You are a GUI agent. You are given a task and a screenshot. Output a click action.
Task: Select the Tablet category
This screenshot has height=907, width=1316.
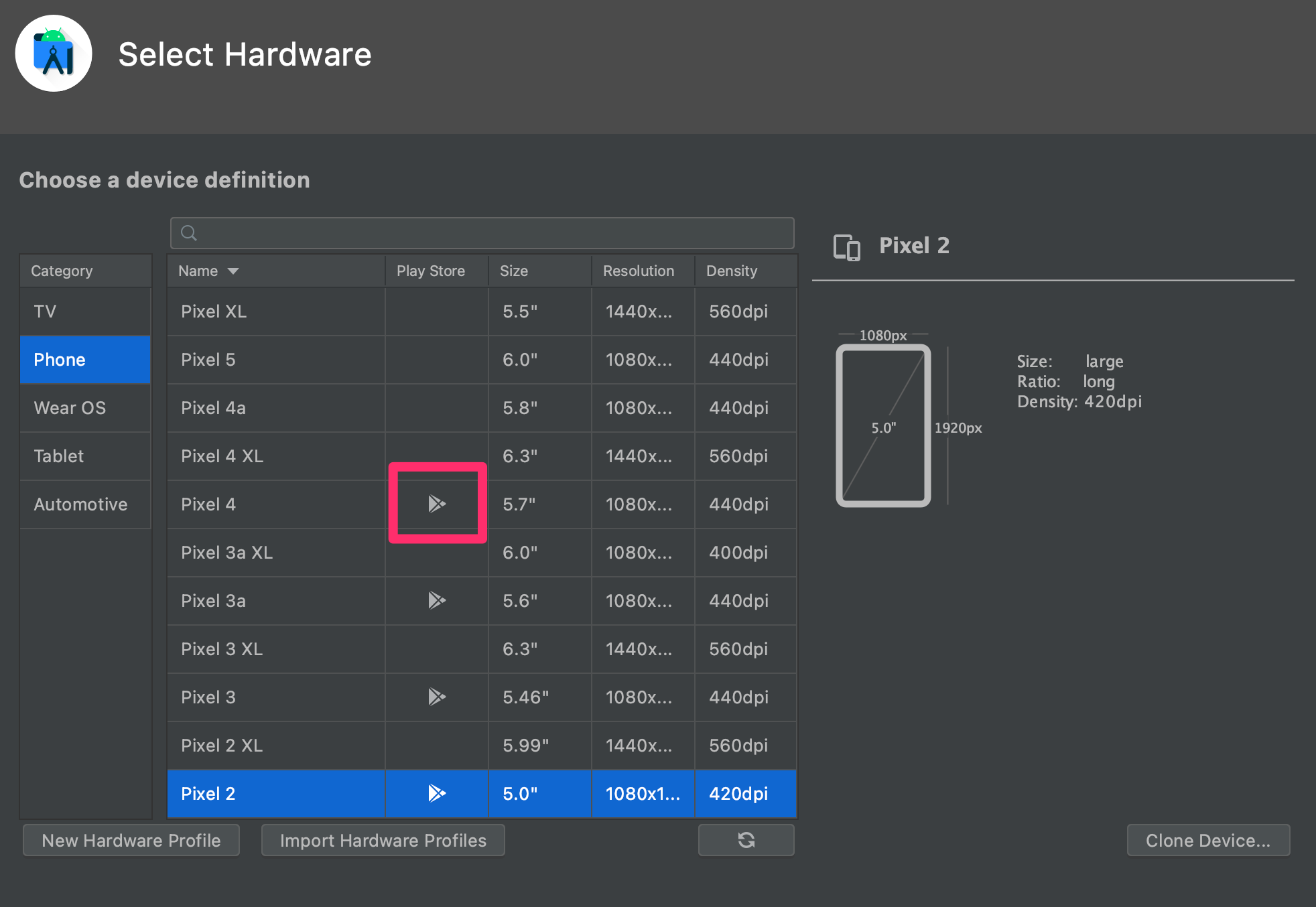pos(85,456)
